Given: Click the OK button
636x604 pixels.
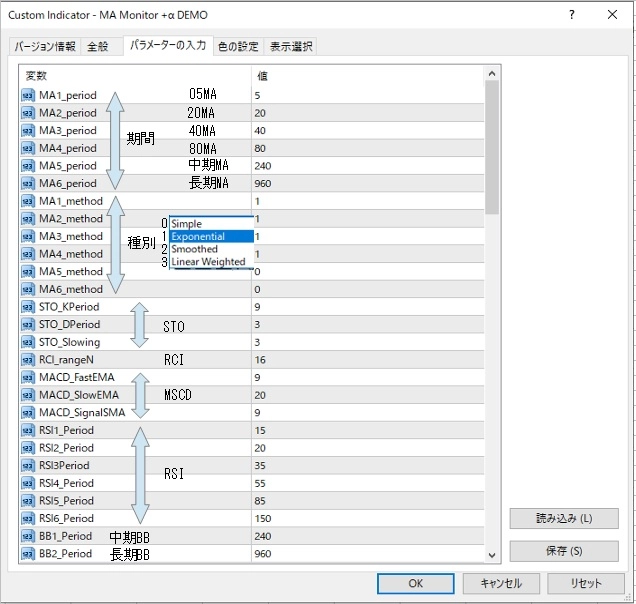Looking at the screenshot, I should [x=415, y=583].
